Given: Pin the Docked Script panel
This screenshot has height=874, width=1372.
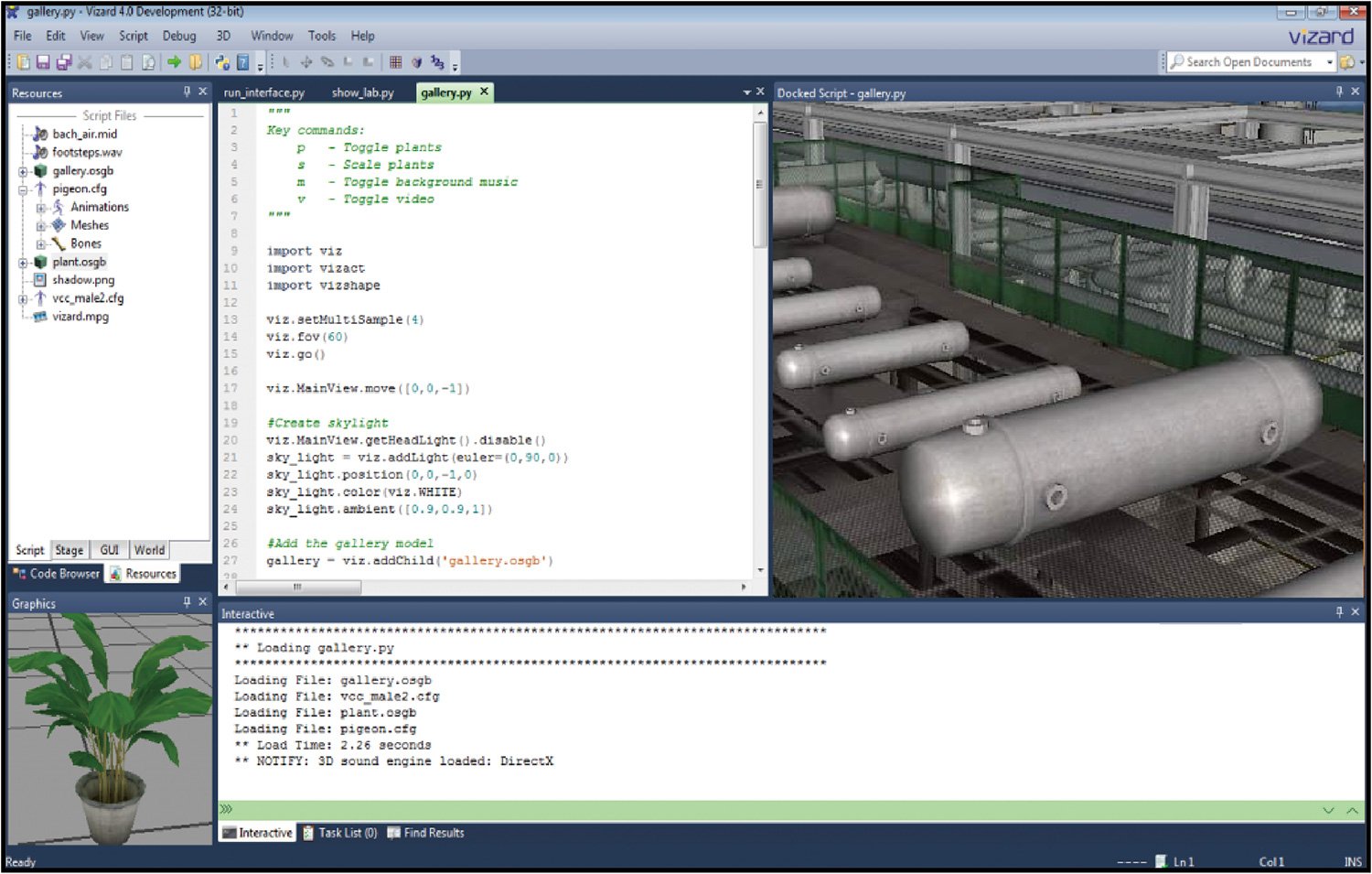Looking at the screenshot, I should (x=1339, y=92).
